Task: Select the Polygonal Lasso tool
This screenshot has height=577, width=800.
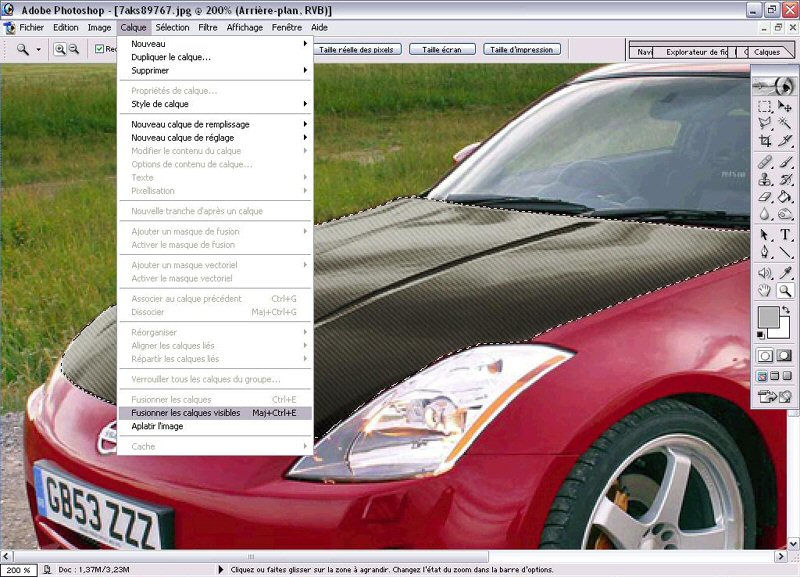Action: click(x=764, y=123)
